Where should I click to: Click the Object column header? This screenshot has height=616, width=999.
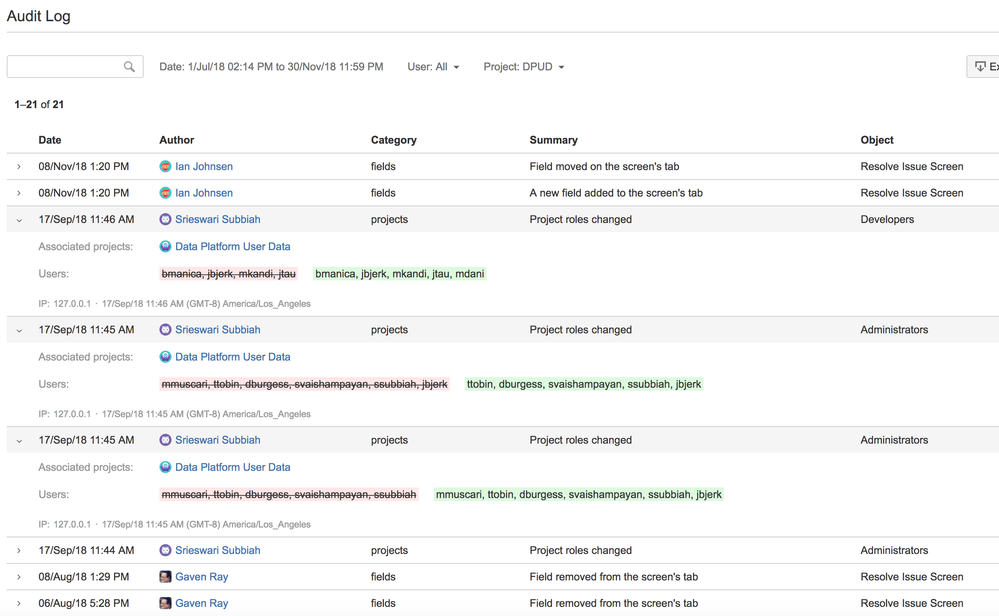tap(877, 140)
